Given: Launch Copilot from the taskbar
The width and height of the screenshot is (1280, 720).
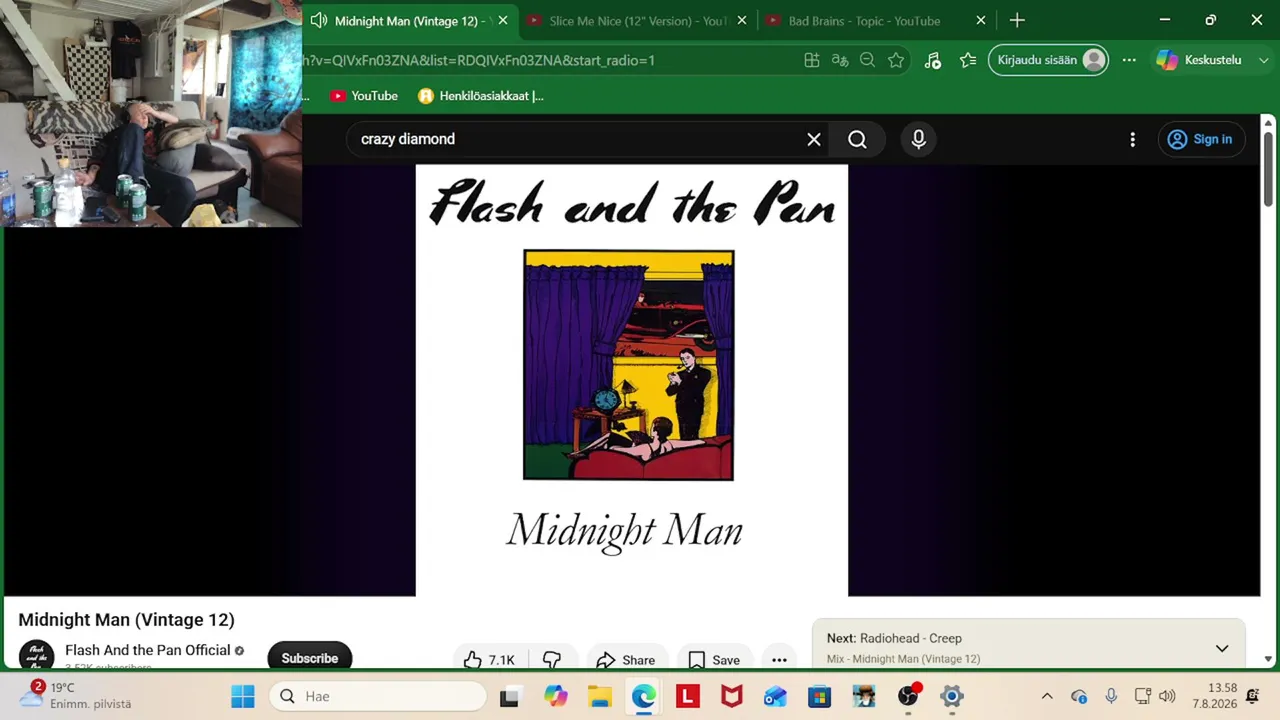Looking at the screenshot, I should click(x=555, y=696).
